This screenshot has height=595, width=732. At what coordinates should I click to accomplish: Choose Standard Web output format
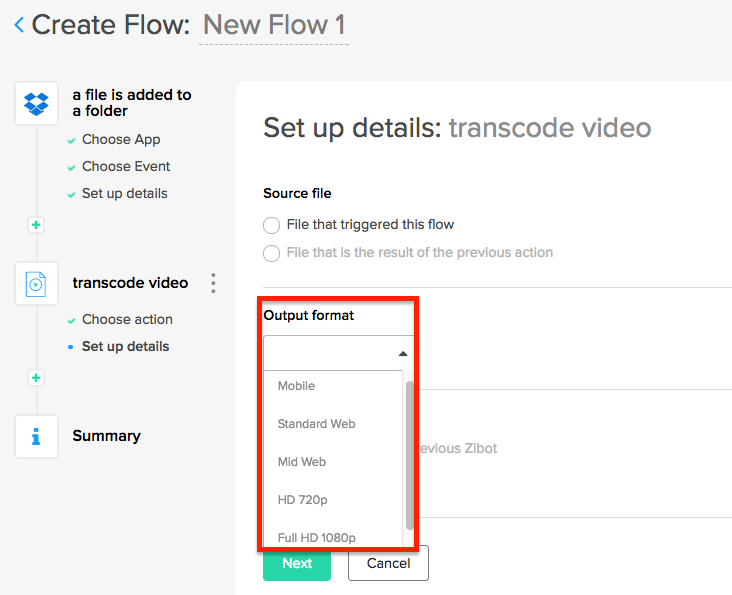(x=316, y=424)
